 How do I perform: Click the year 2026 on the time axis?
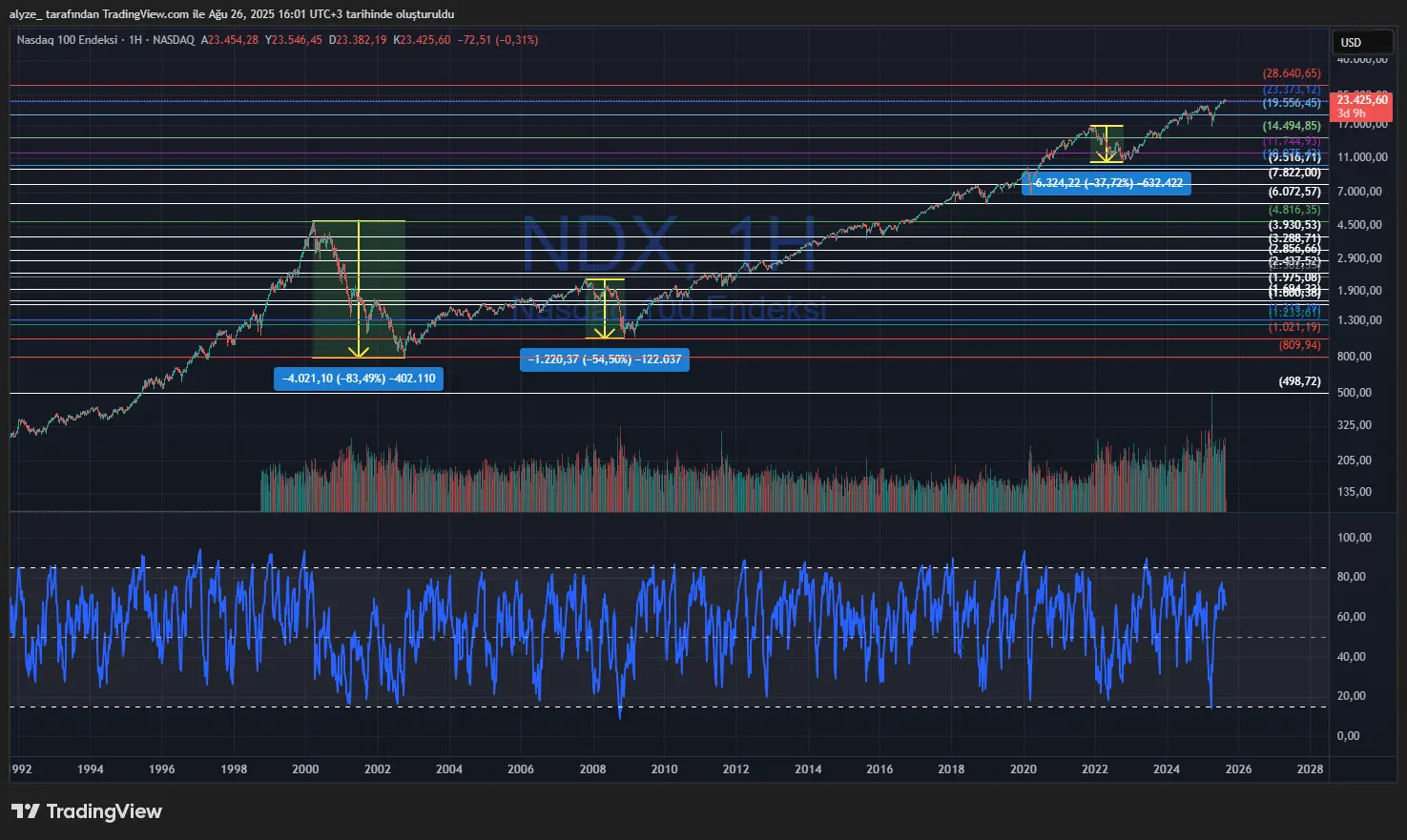pyautogui.click(x=1238, y=769)
